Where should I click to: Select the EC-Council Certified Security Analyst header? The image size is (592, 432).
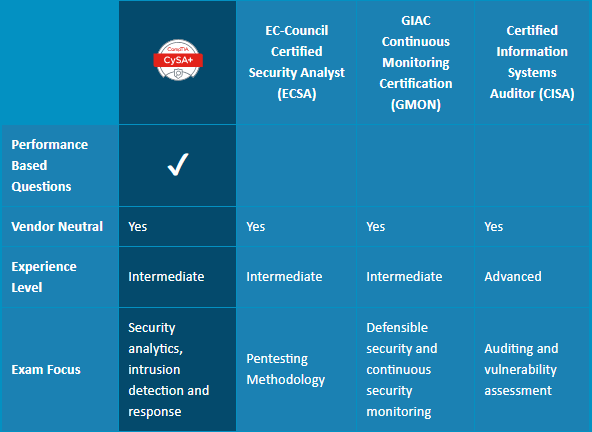click(x=297, y=62)
